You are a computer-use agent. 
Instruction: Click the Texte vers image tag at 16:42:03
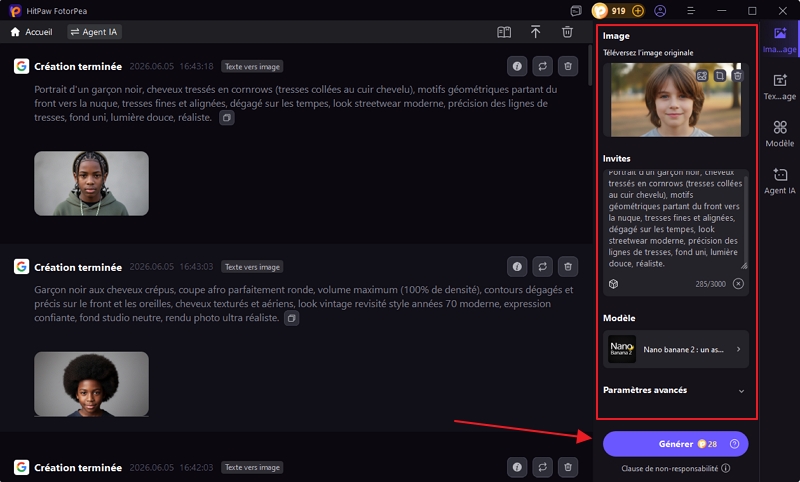252,467
